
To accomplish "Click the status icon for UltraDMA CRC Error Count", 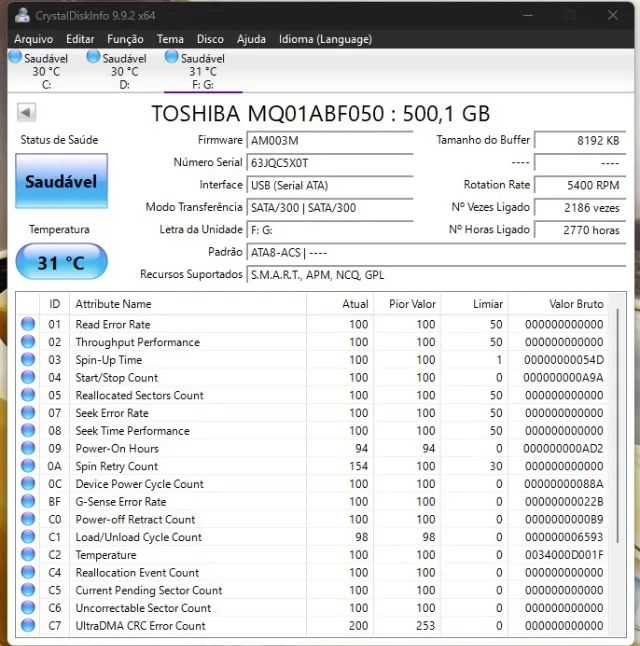I will click(28, 625).
